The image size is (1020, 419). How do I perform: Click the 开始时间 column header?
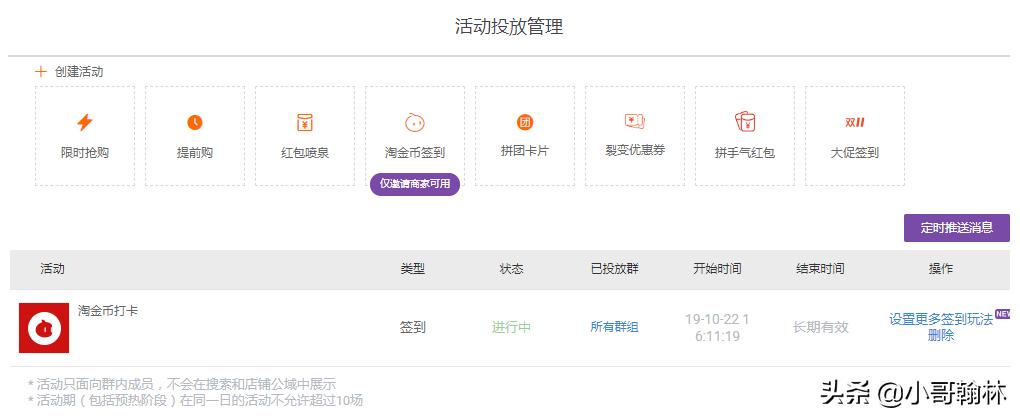(717, 269)
